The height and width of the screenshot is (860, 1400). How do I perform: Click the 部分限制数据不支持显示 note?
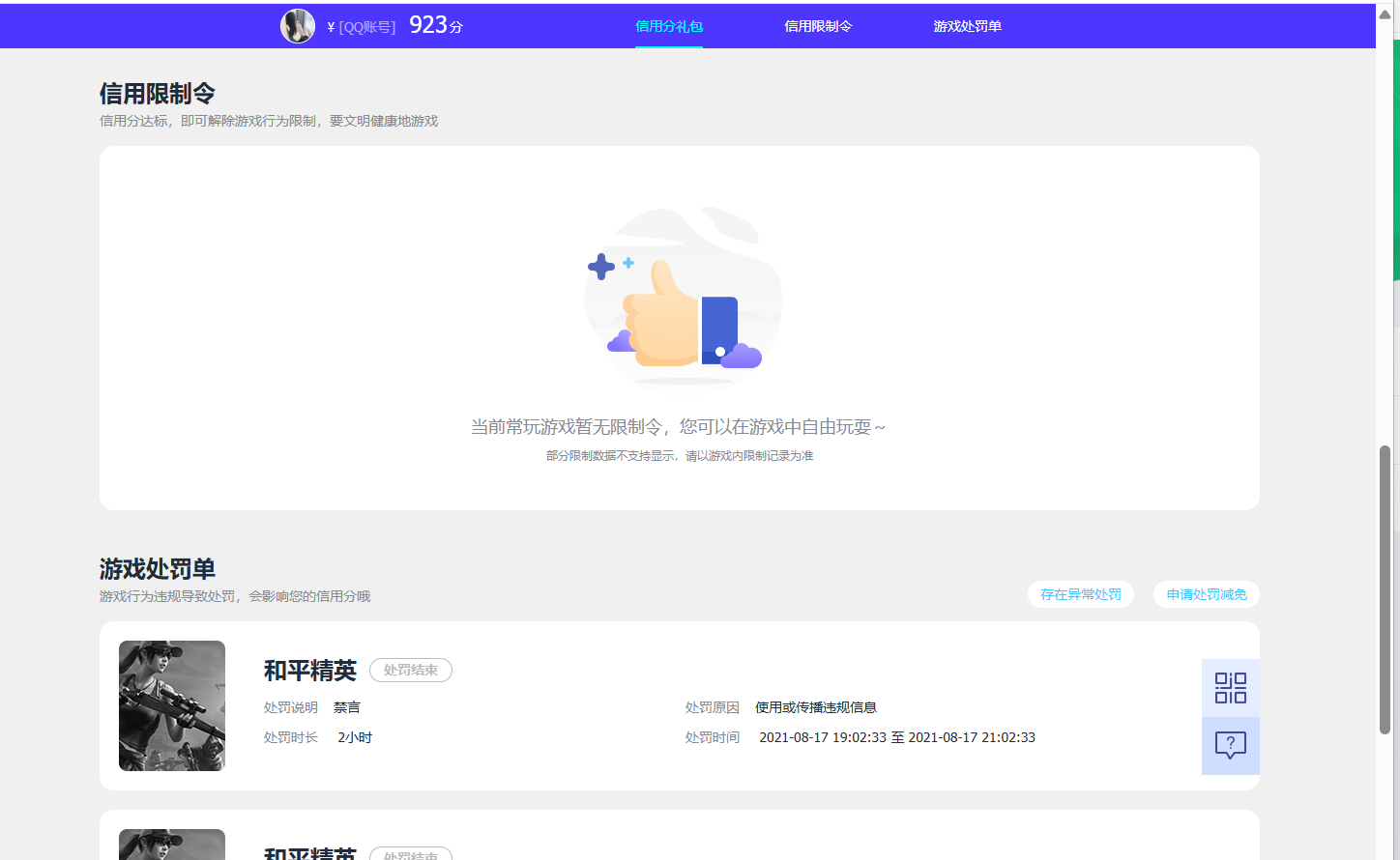[680, 455]
